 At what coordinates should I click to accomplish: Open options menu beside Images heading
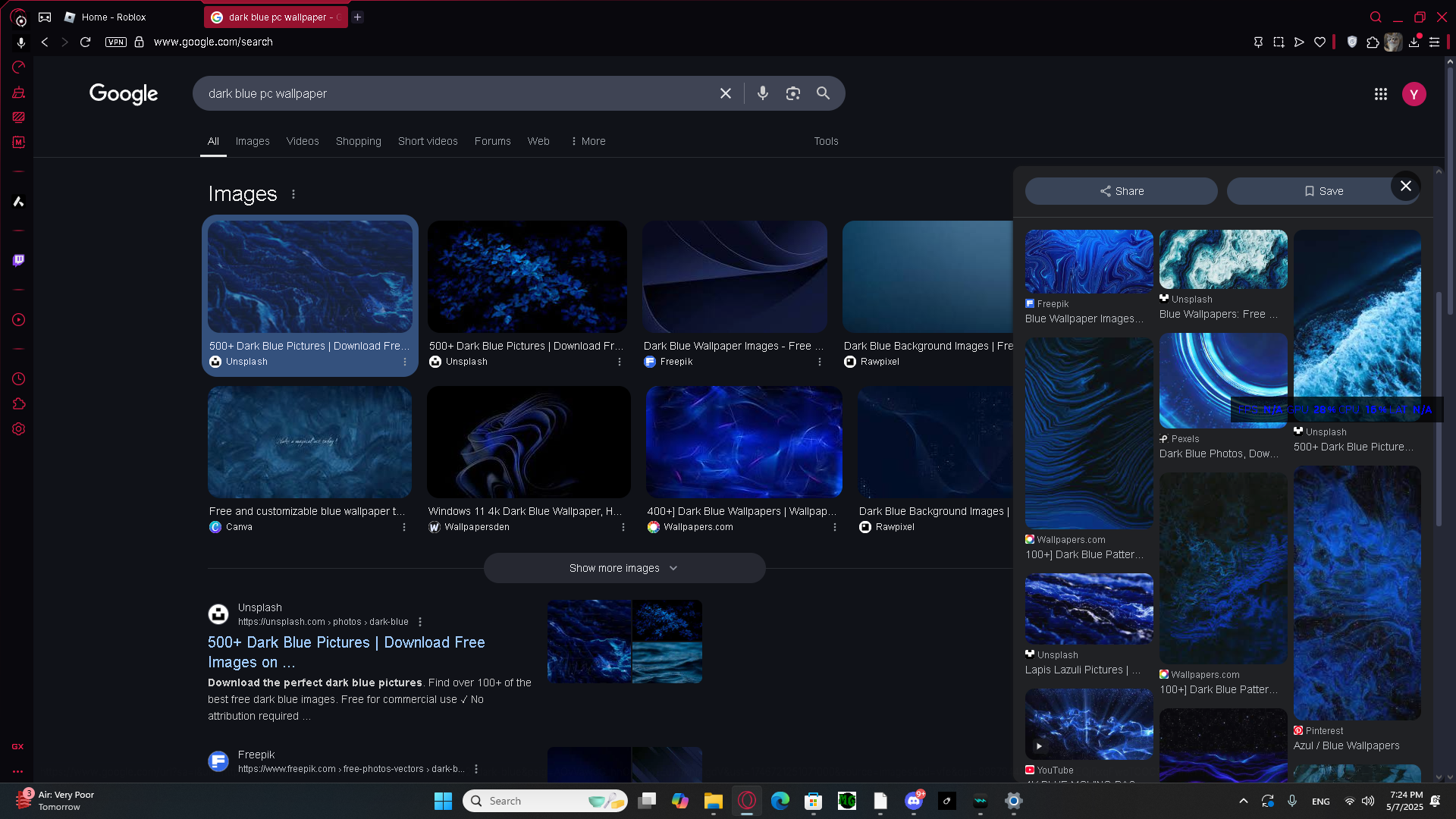[x=293, y=194]
